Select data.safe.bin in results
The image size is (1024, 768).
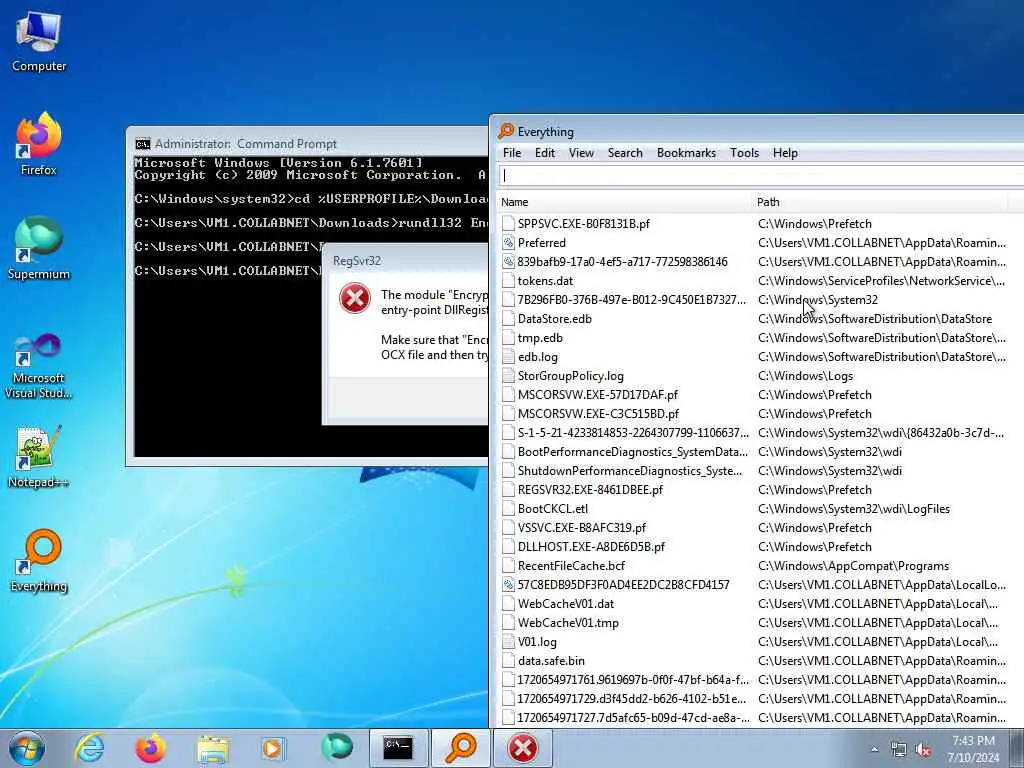[x=760, y=661]
